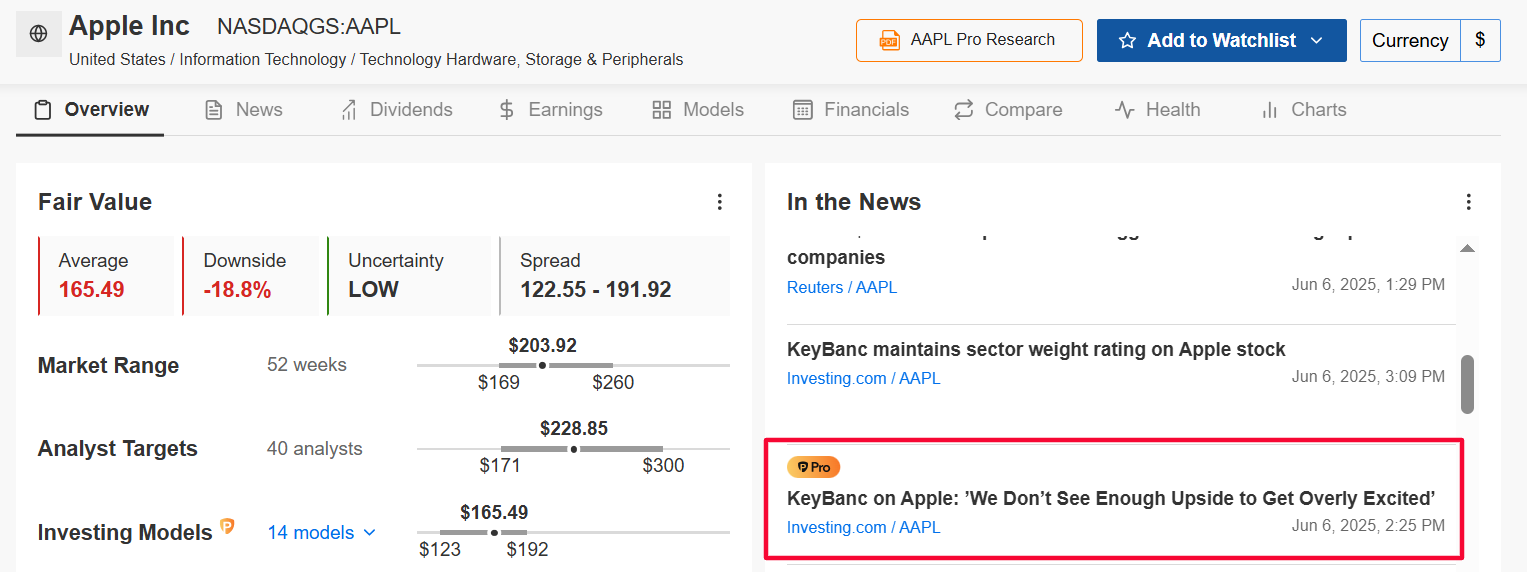
Task: Click the Uncertainty LOW box
Action: click(410, 276)
